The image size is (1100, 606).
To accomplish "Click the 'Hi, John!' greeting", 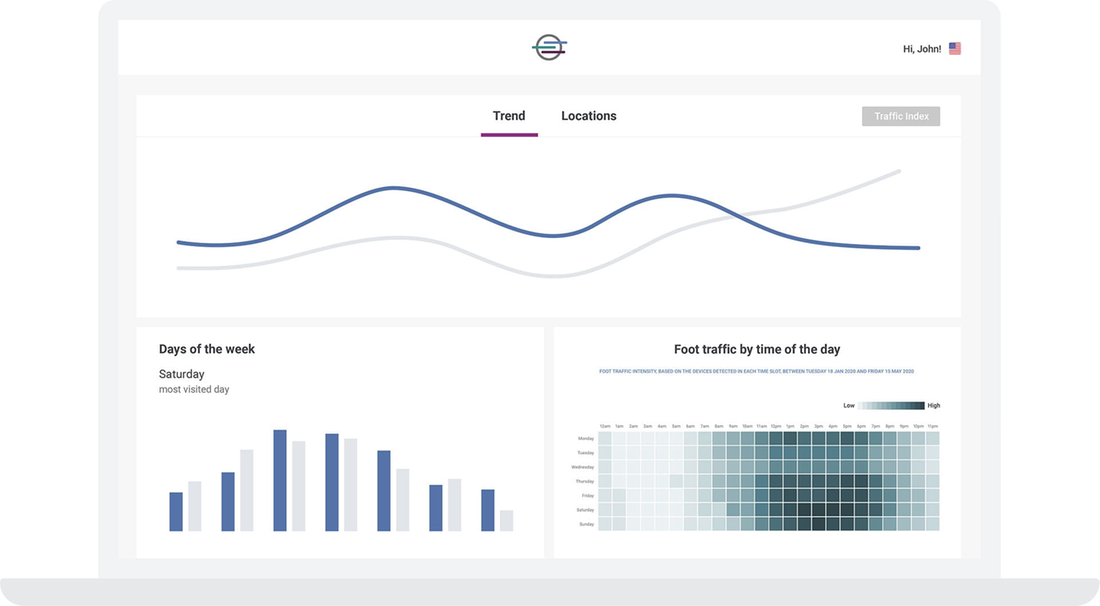I will [x=920, y=47].
